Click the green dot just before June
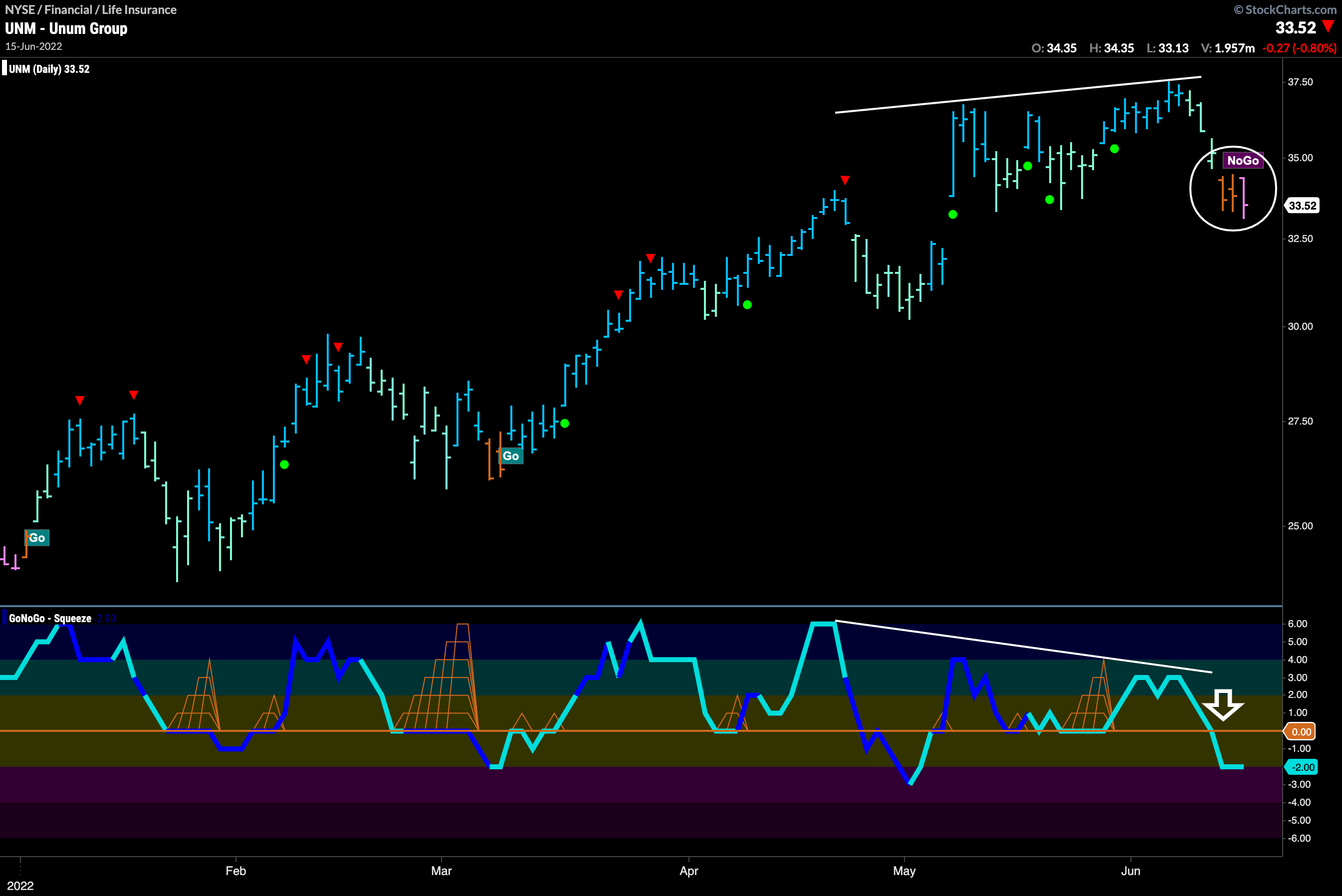This screenshot has height=896, width=1342. point(1114,149)
